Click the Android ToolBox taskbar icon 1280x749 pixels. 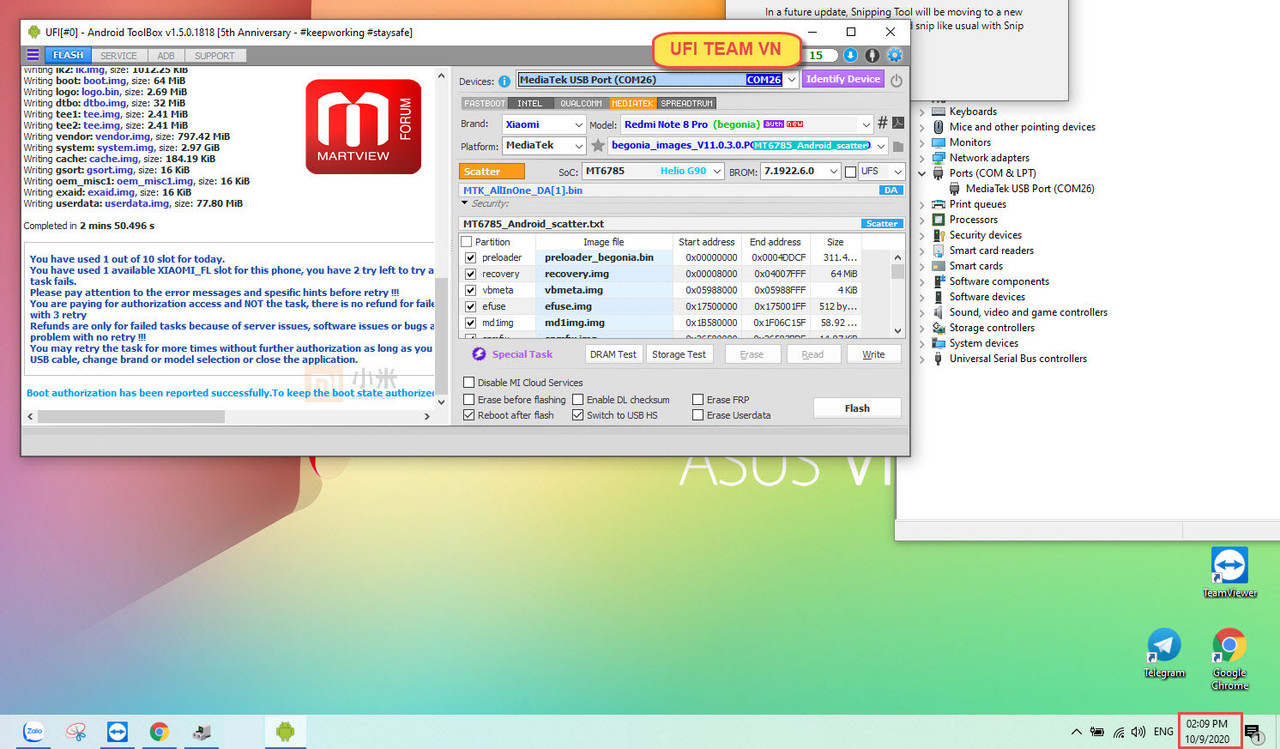coord(285,732)
